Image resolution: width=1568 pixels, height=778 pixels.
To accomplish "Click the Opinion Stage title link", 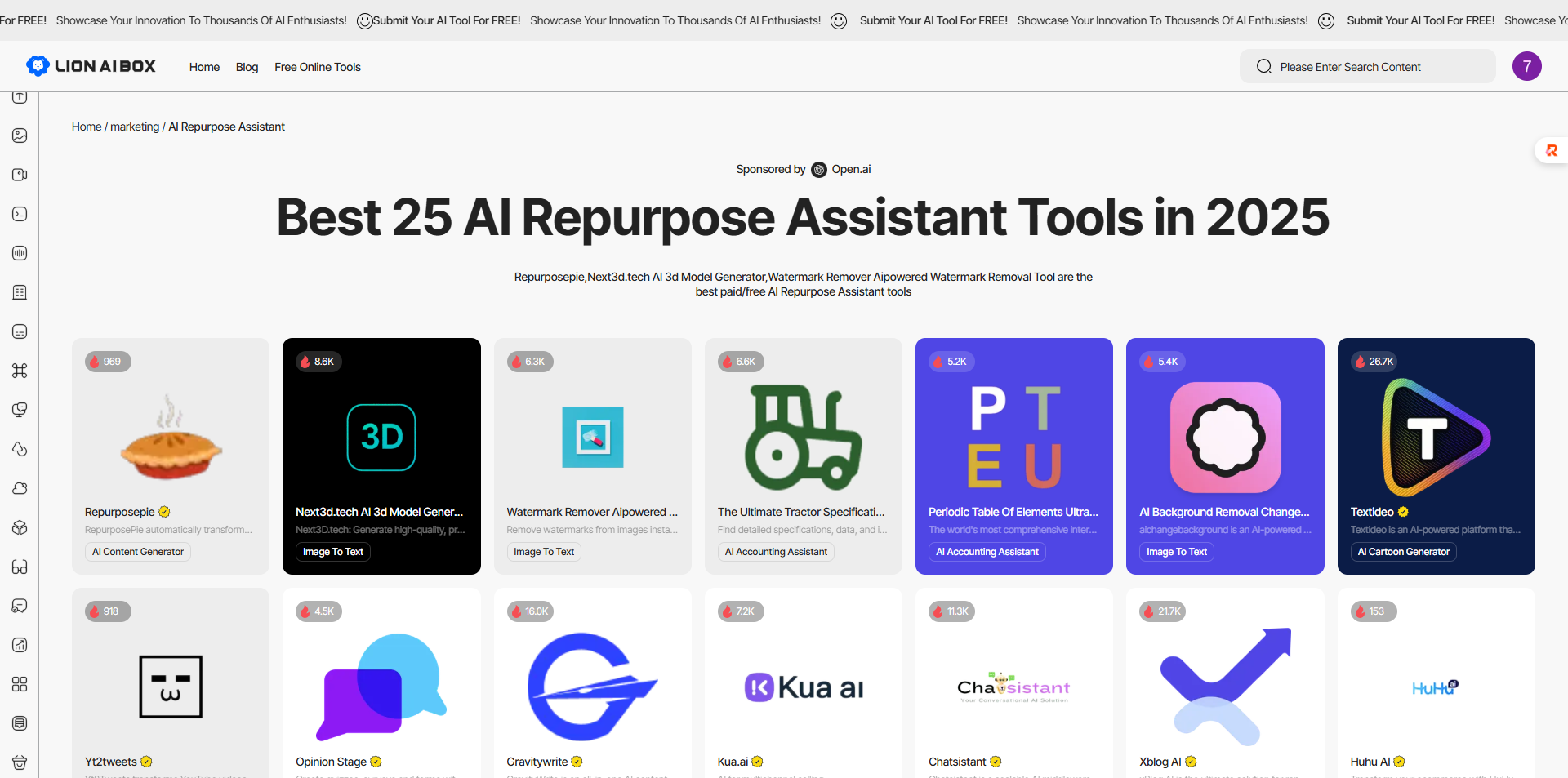I will pyautogui.click(x=331, y=762).
